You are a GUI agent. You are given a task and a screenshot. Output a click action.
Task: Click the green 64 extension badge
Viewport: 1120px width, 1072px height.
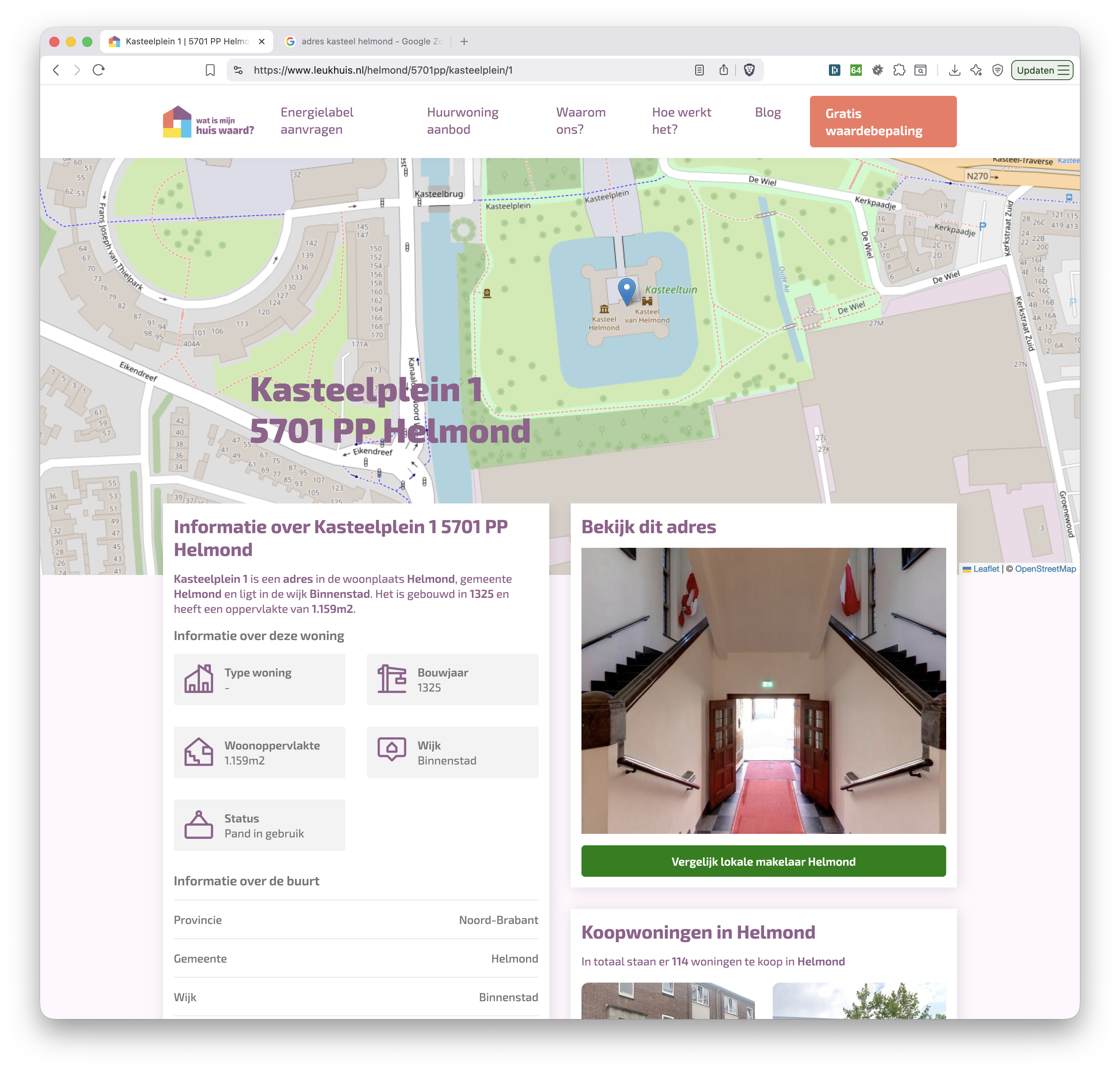click(x=855, y=70)
